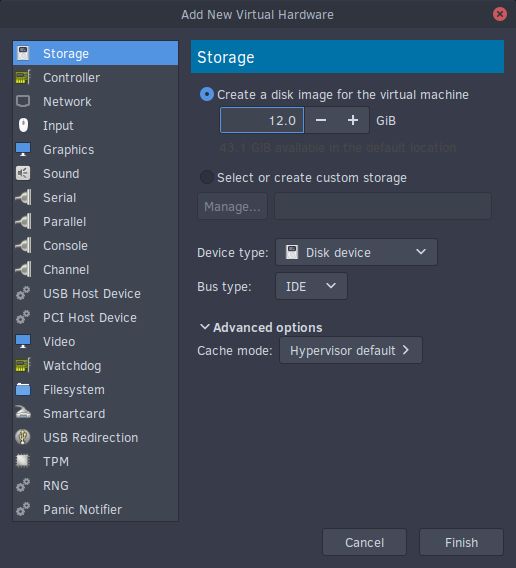Cancel adding virtual hardware
Image resolution: width=516 pixels, height=568 pixels.
(364, 542)
